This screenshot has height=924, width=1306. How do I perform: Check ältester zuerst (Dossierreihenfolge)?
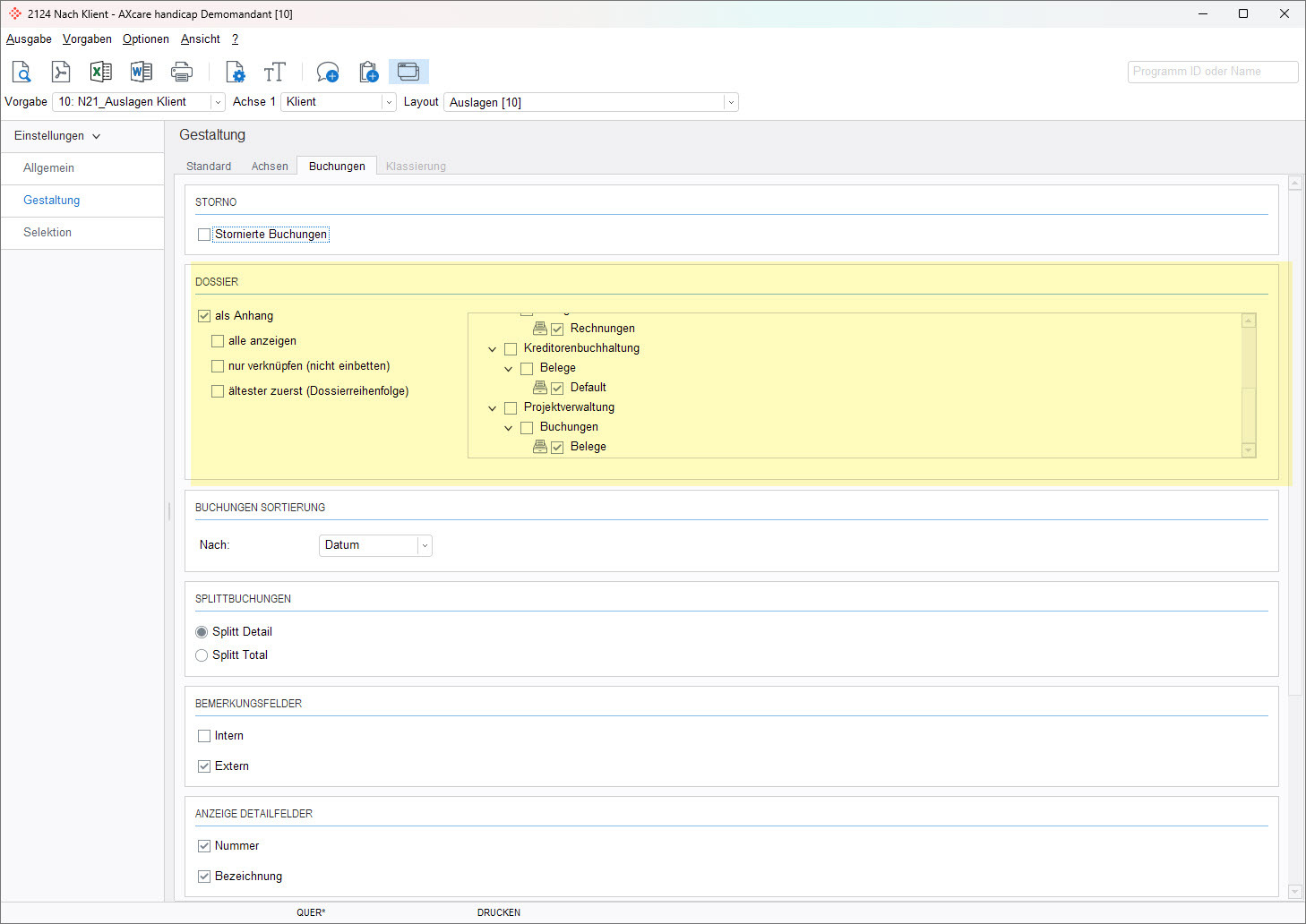[218, 391]
